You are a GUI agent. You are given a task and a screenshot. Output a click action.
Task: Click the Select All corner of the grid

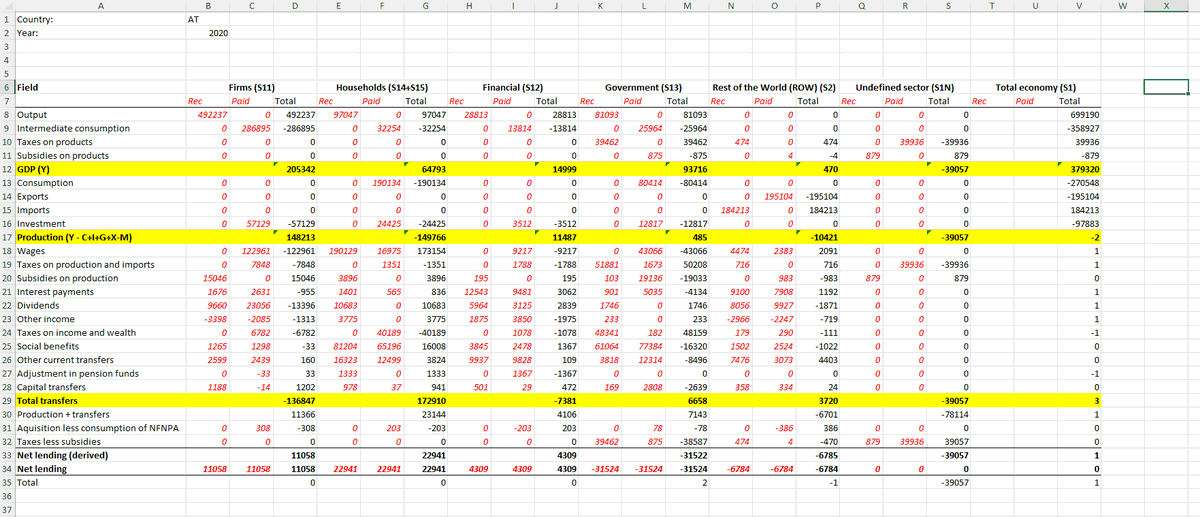click(x=6, y=5)
